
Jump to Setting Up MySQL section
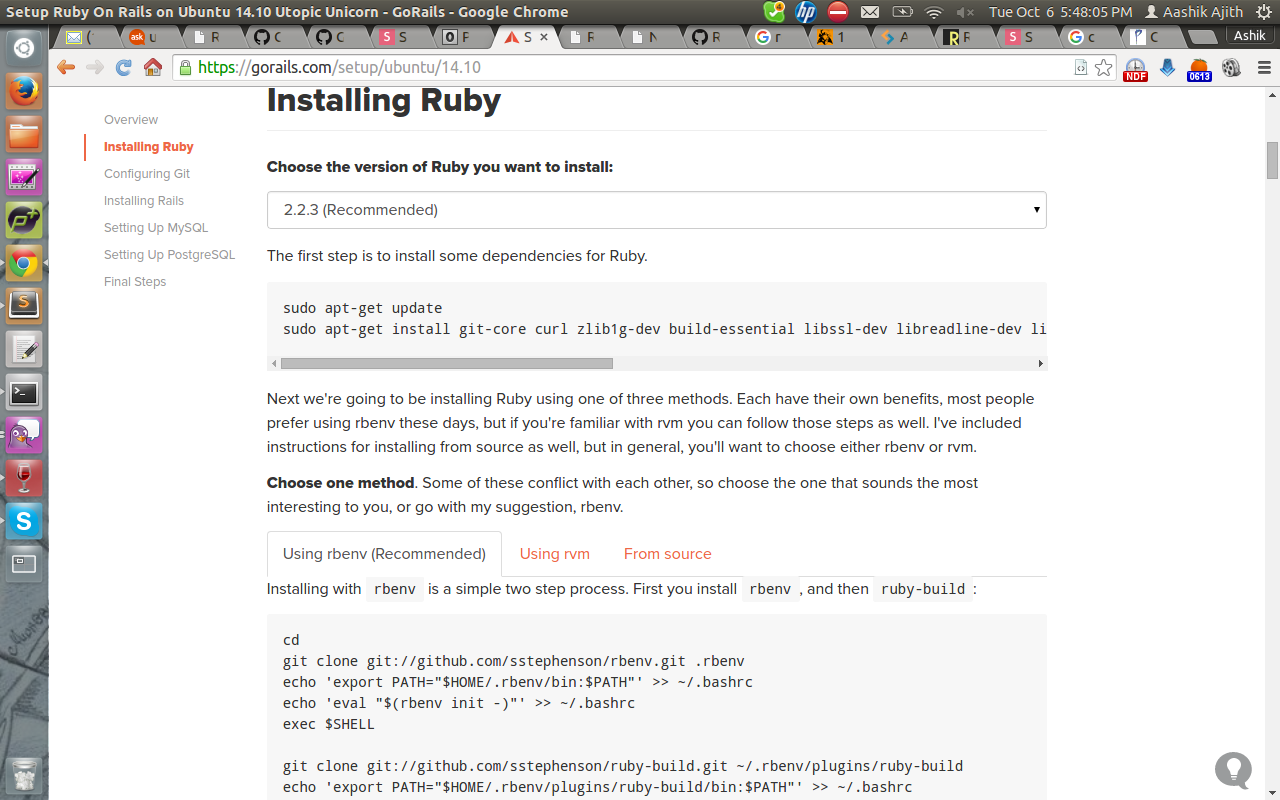click(x=156, y=228)
